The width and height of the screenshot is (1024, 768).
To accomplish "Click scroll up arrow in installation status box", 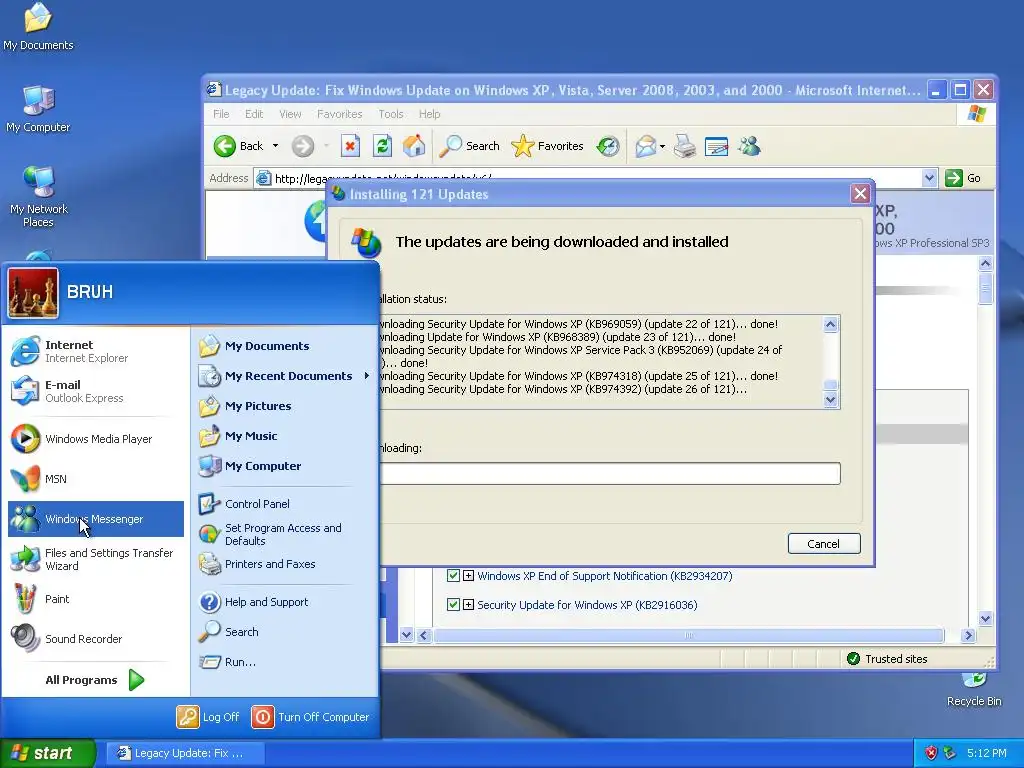I will tap(830, 325).
